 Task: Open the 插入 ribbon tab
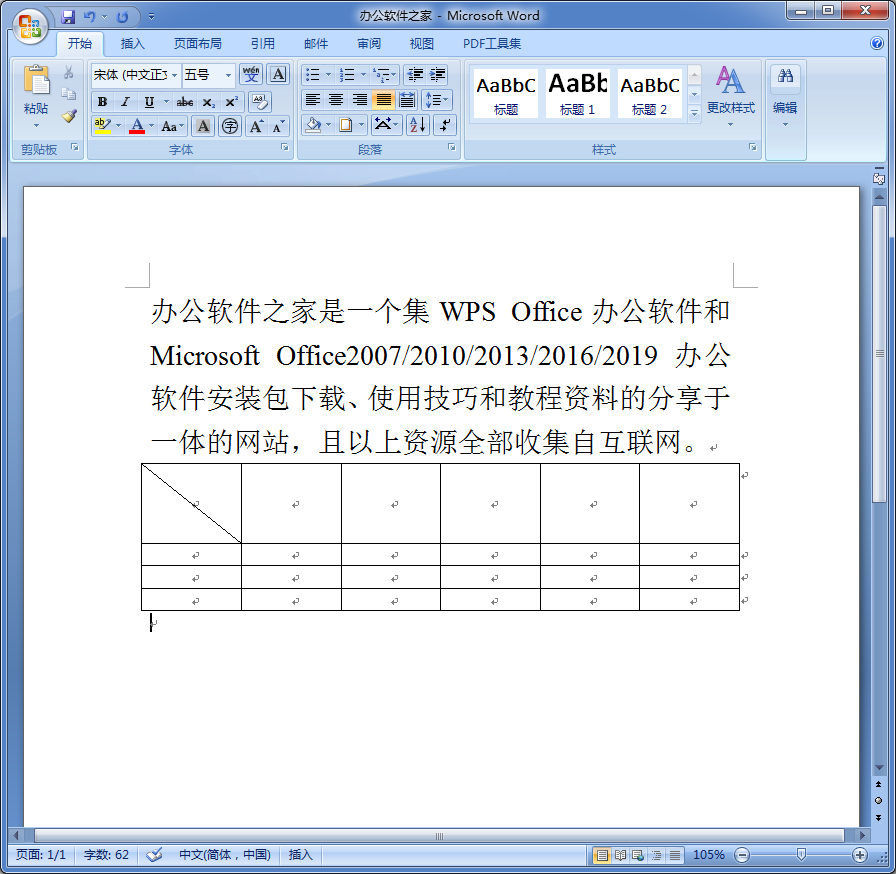click(133, 43)
